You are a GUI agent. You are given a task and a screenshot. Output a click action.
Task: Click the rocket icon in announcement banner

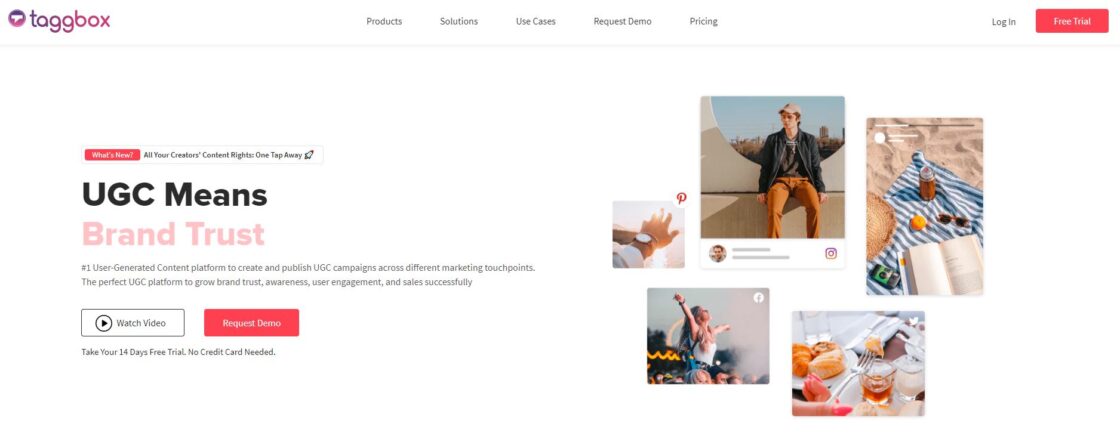[x=309, y=154]
